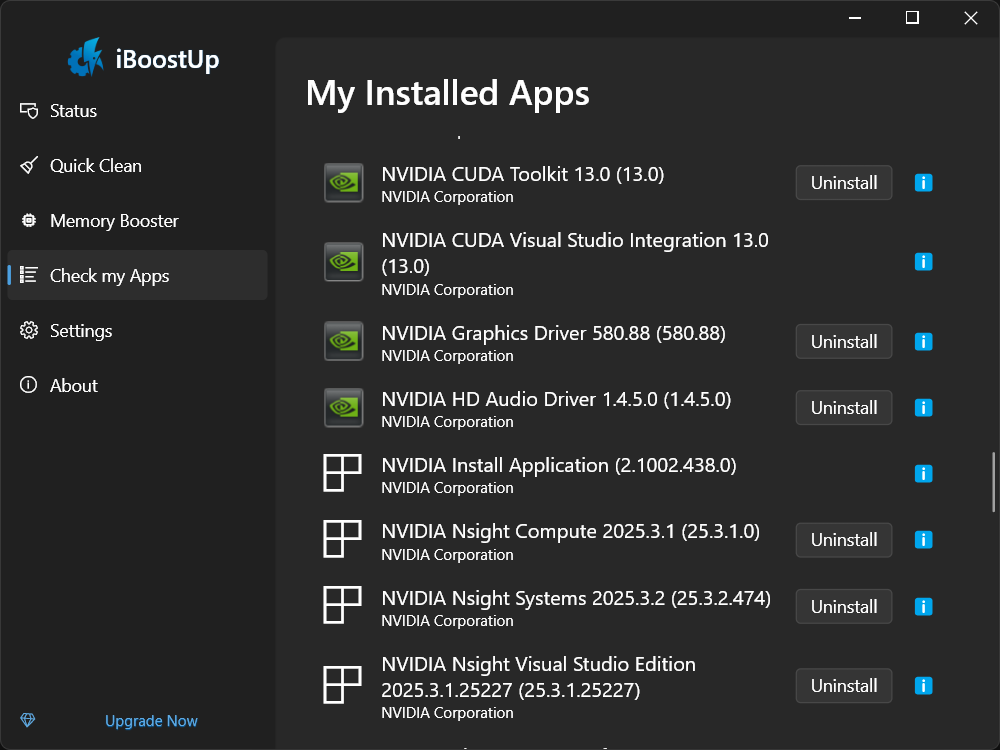Open the About page
This screenshot has height=750, width=1000.
[x=137, y=385]
